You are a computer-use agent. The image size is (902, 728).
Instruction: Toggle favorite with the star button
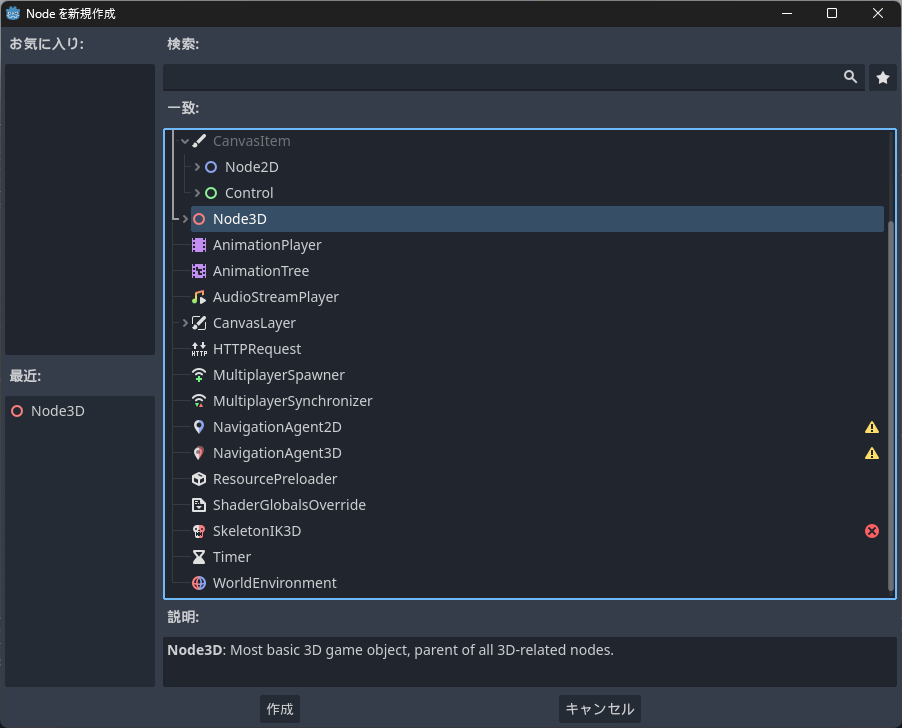(883, 78)
